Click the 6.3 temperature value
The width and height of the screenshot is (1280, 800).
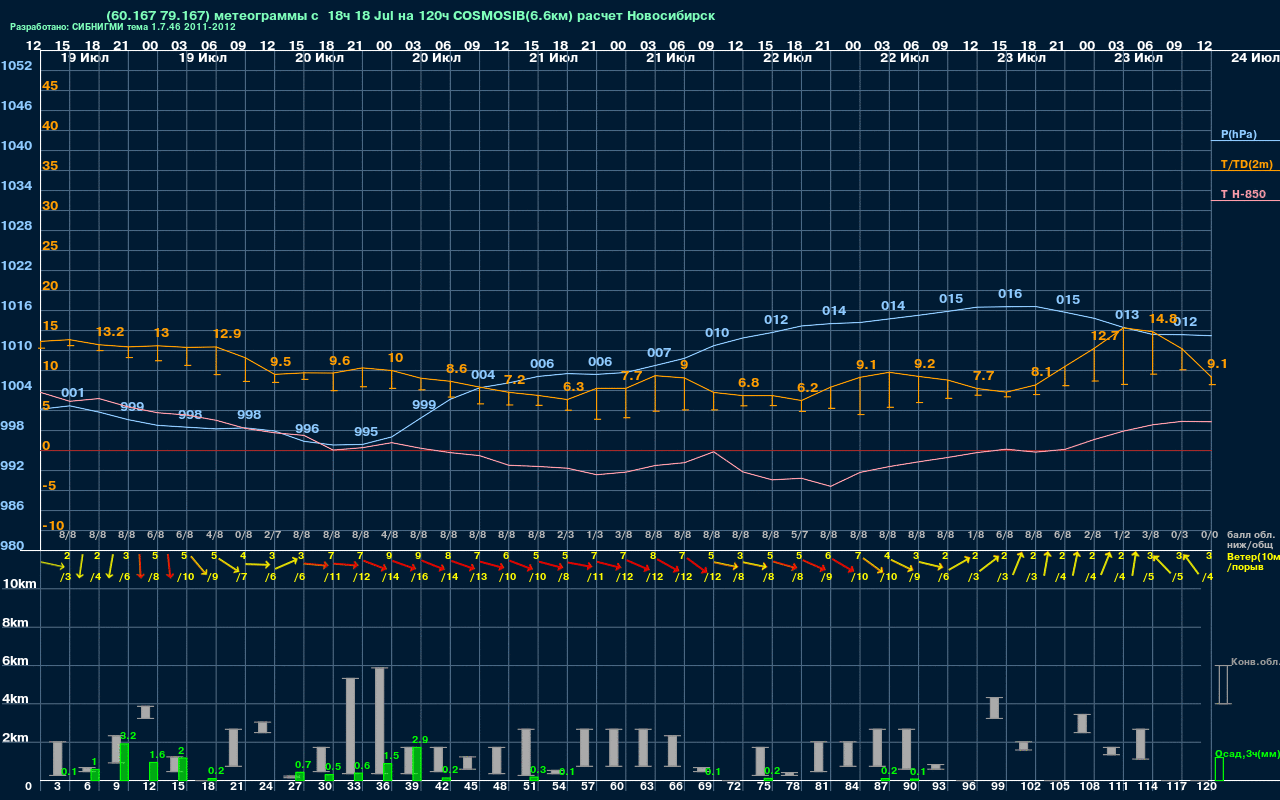coord(574,387)
